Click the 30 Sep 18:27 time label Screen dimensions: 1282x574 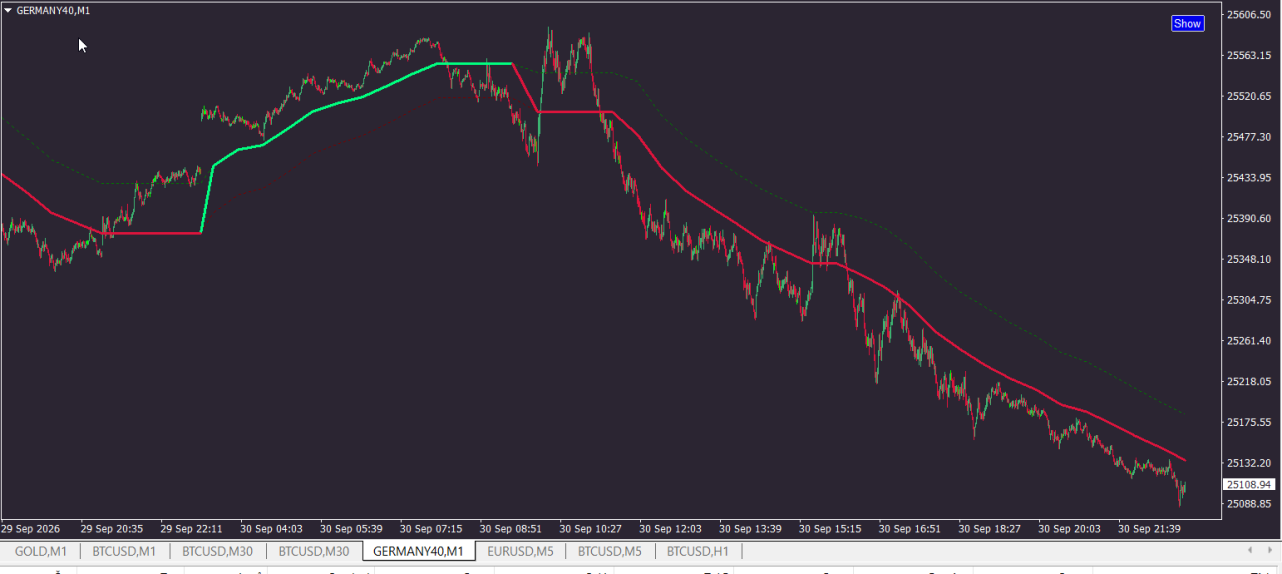pos(990,529)
